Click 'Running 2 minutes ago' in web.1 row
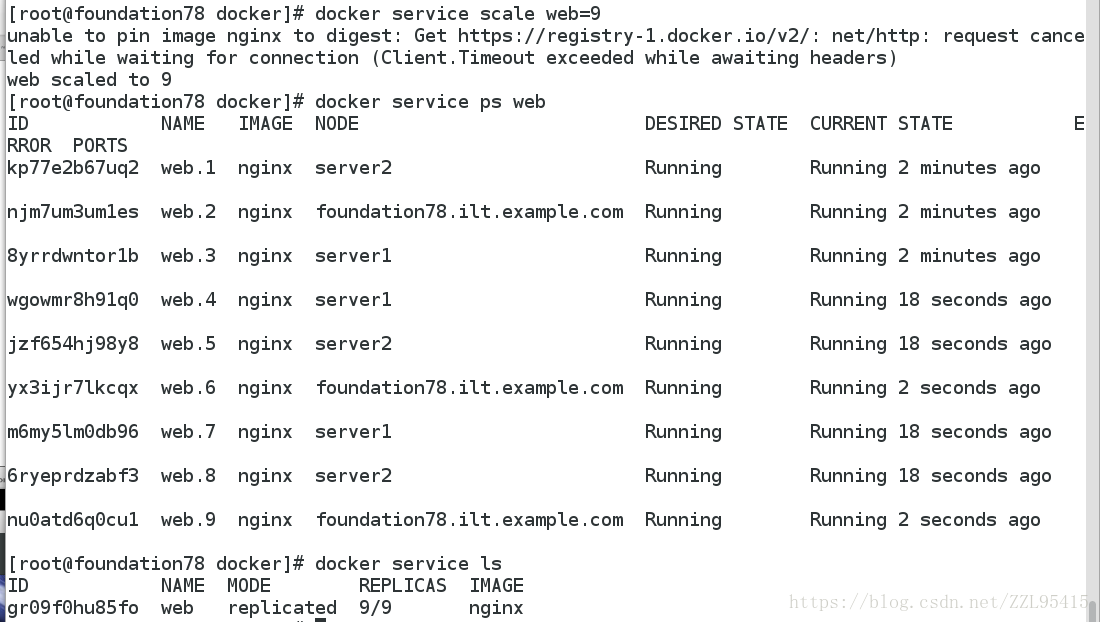 point(925,168)
